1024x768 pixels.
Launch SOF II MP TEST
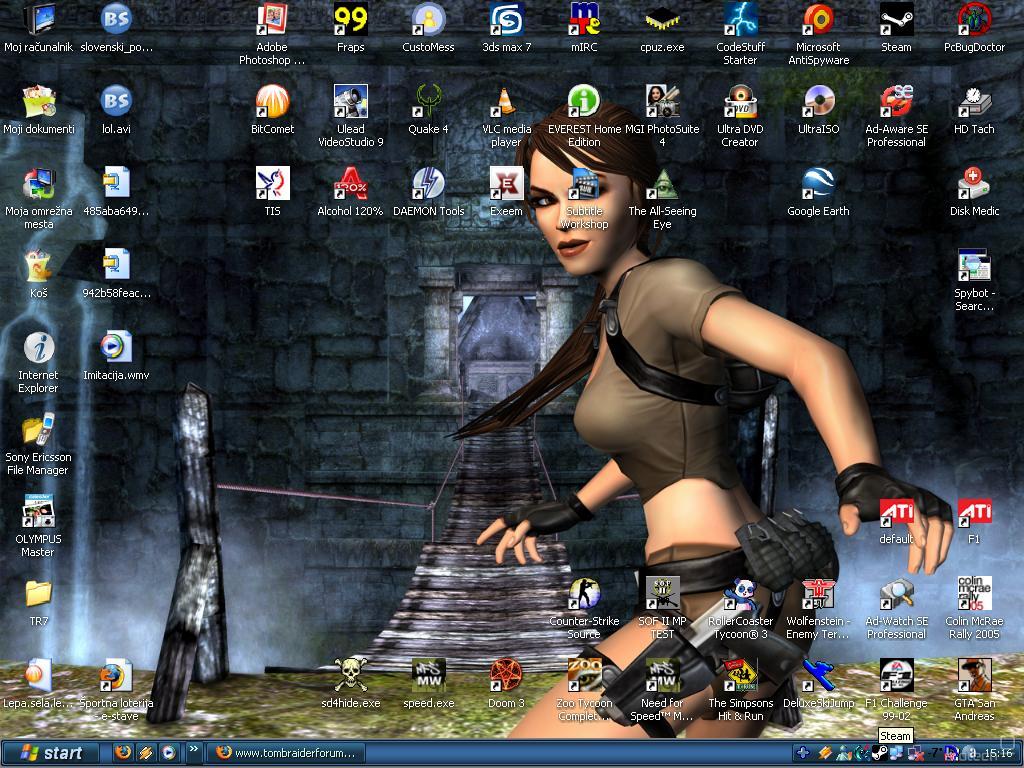tap(662, 609)
